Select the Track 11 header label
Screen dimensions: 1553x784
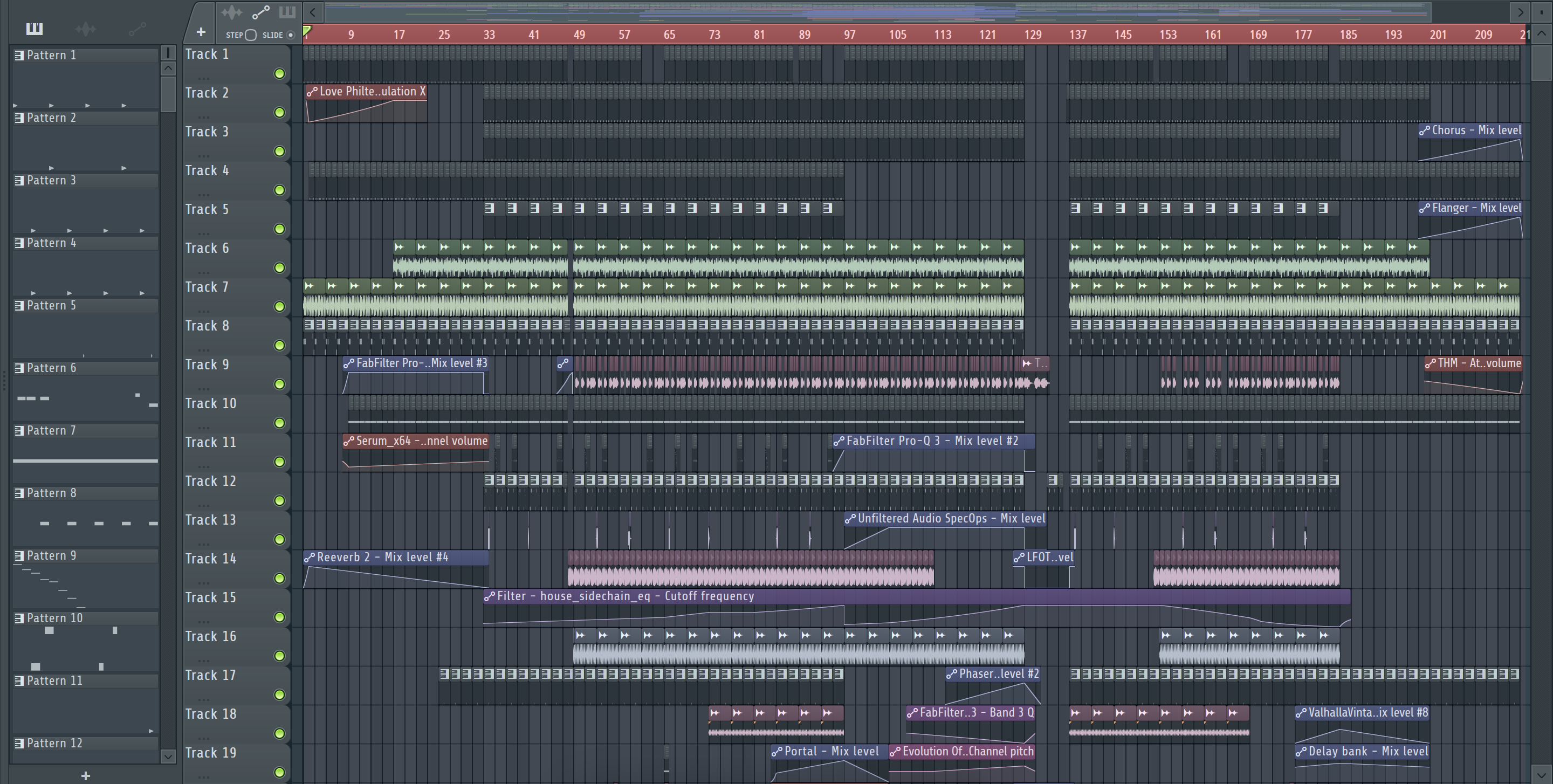pyautogui.click(x=210, y=443)
